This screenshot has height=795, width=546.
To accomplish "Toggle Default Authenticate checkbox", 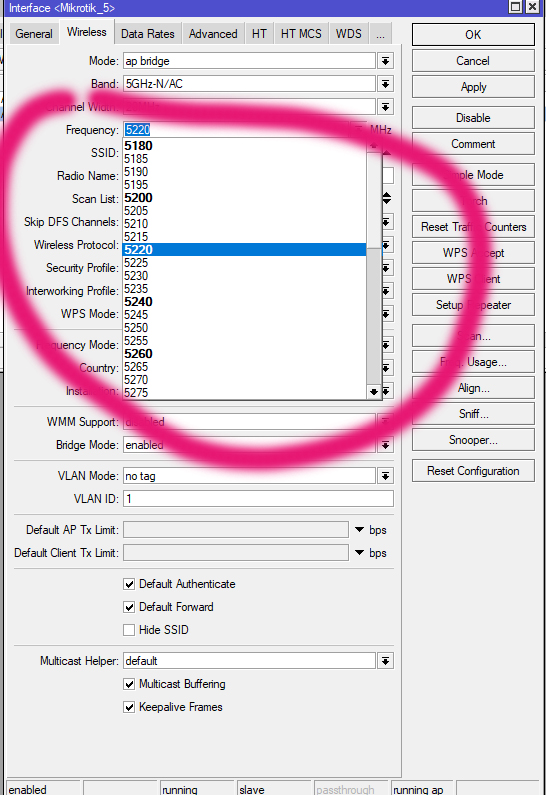I will 129,584.
